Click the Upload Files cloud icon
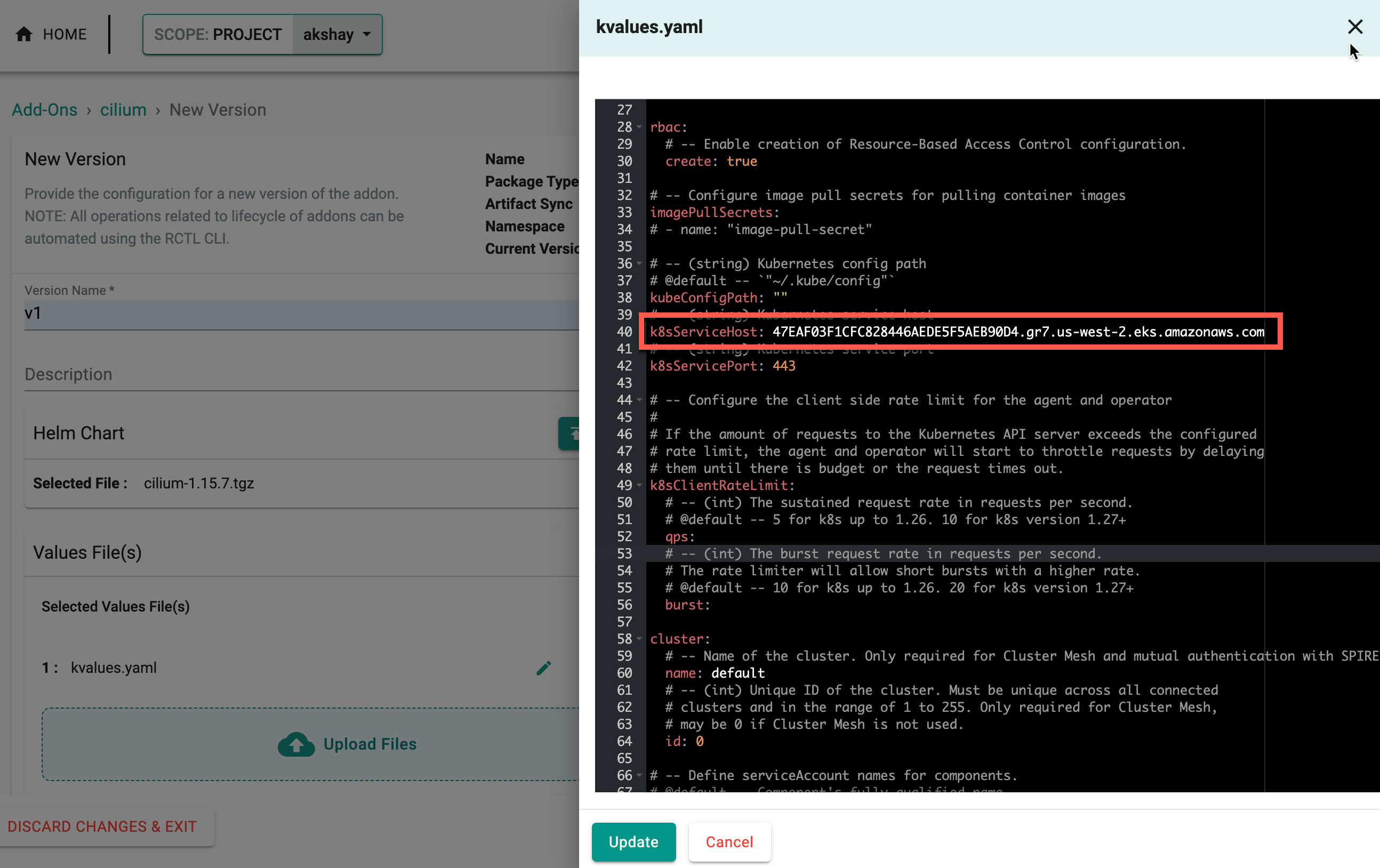 click(296, 744)
